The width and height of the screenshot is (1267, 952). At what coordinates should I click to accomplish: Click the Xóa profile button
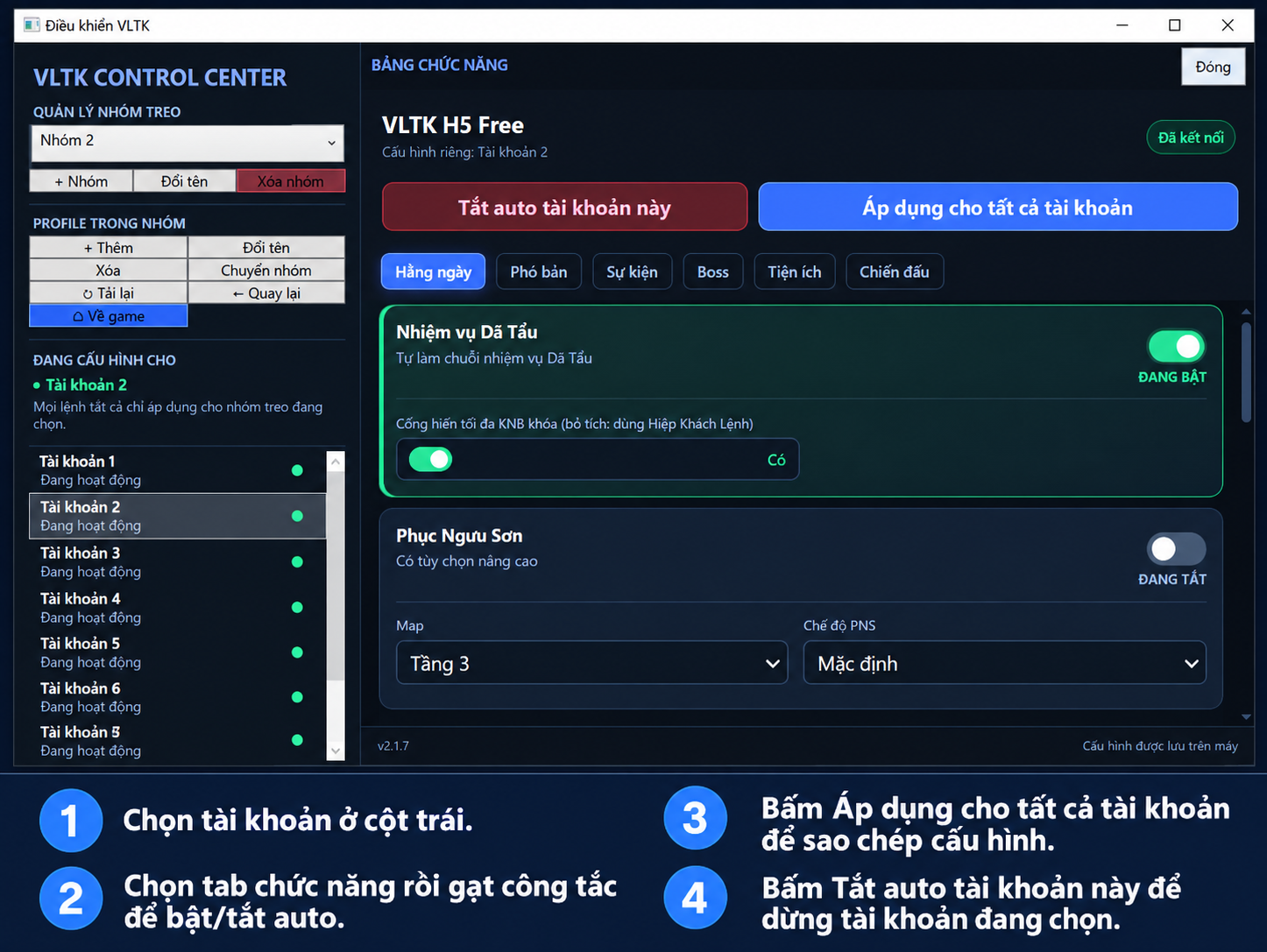pos(109,271)
